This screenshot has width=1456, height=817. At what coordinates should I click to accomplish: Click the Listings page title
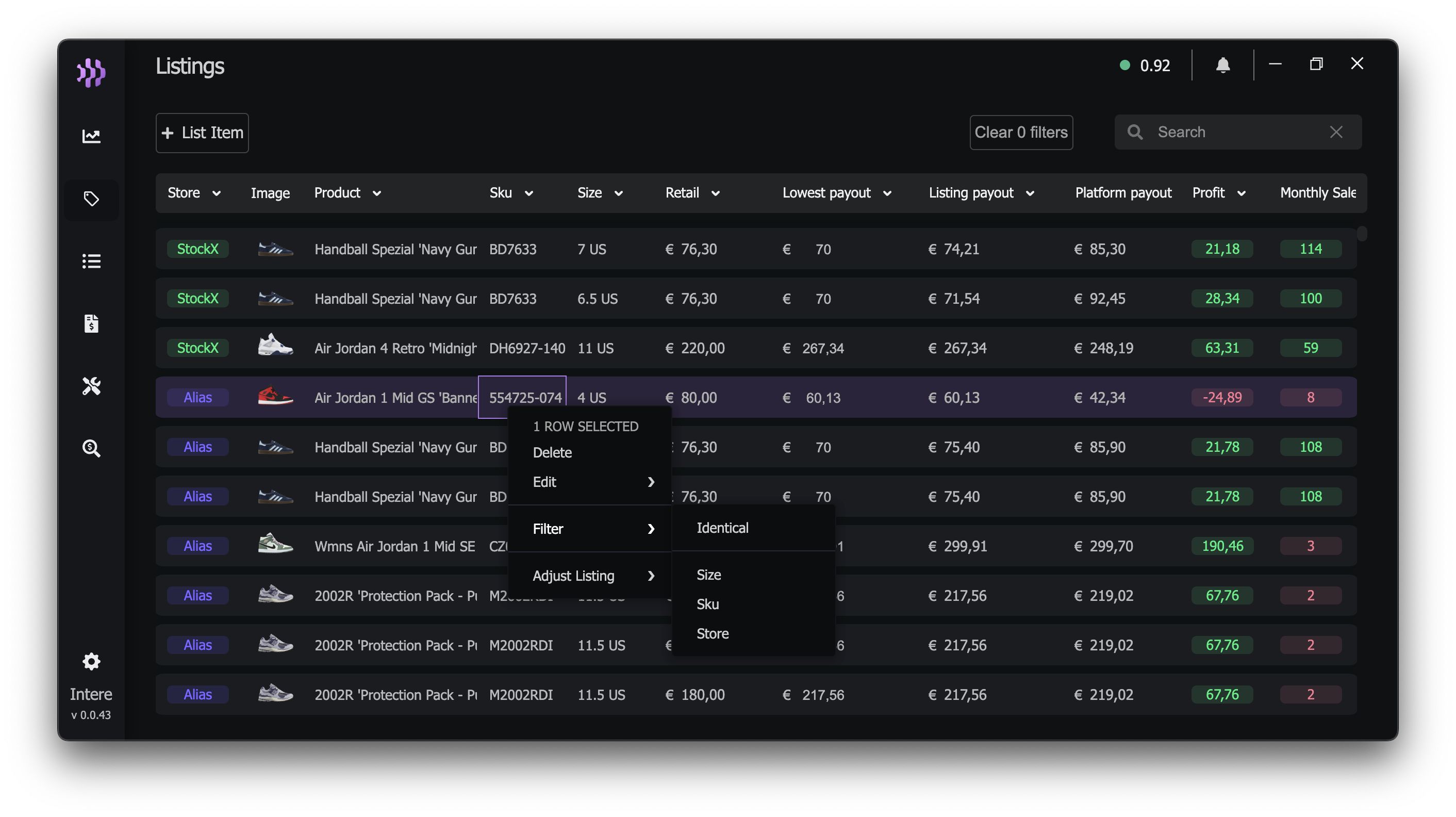(190, 66)
